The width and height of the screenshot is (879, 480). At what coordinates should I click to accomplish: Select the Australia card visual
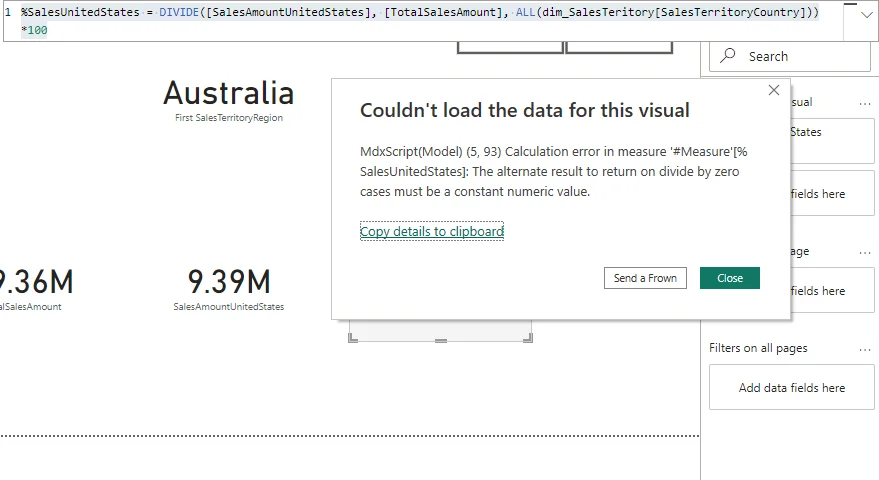click(228, 100)
